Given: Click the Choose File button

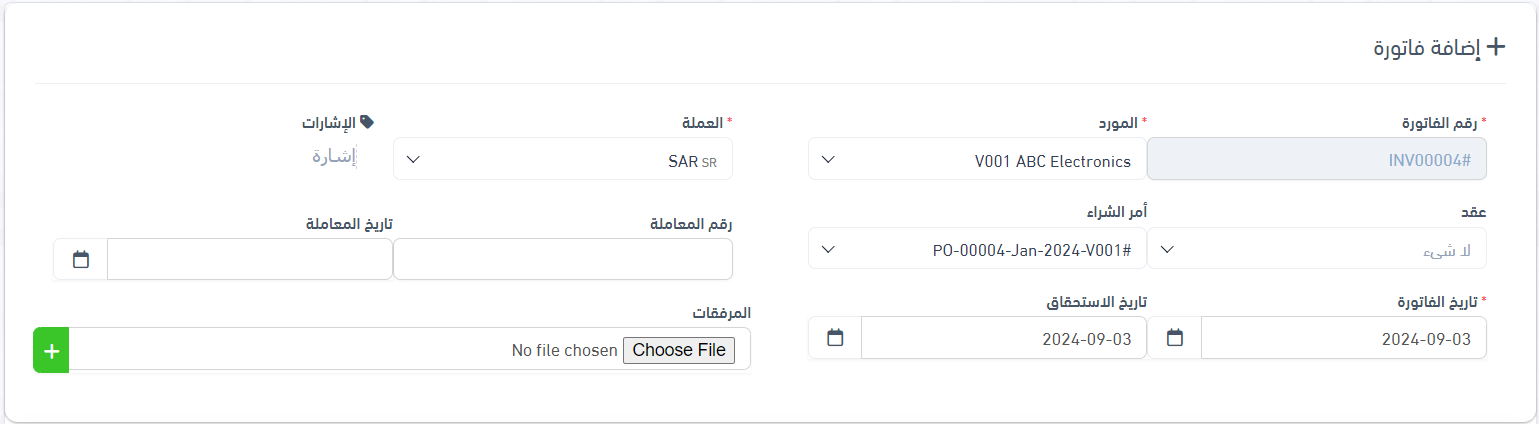Looking at the screenshot, I should 679,350.
